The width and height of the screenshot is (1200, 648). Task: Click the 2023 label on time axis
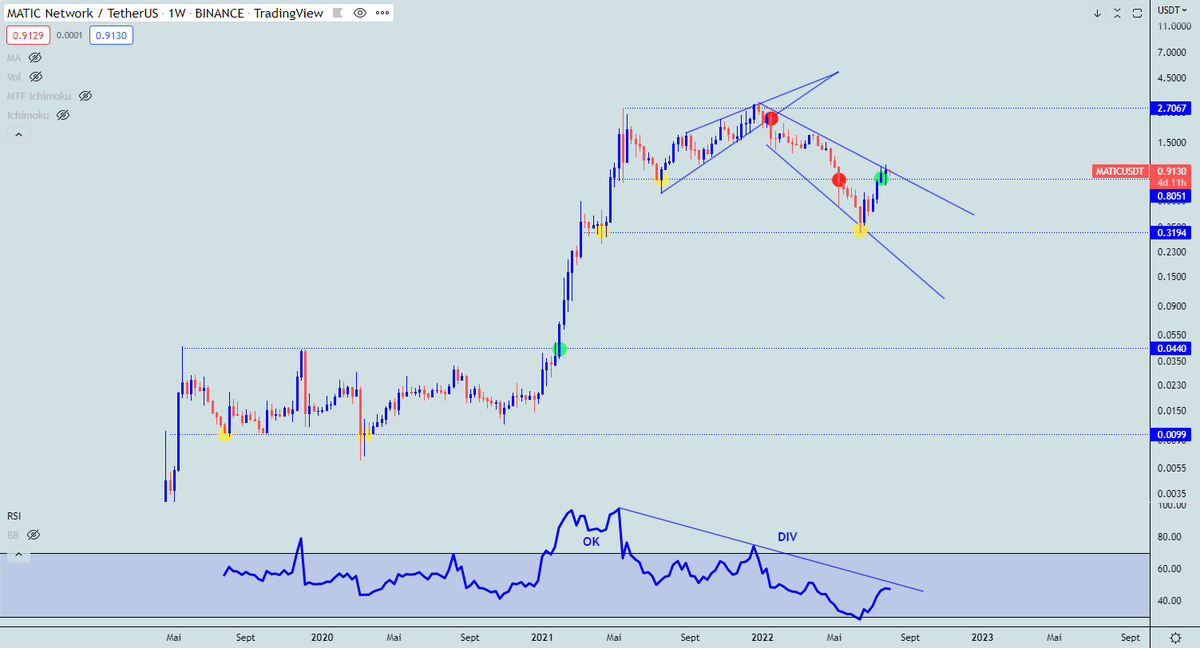point(983,636)
